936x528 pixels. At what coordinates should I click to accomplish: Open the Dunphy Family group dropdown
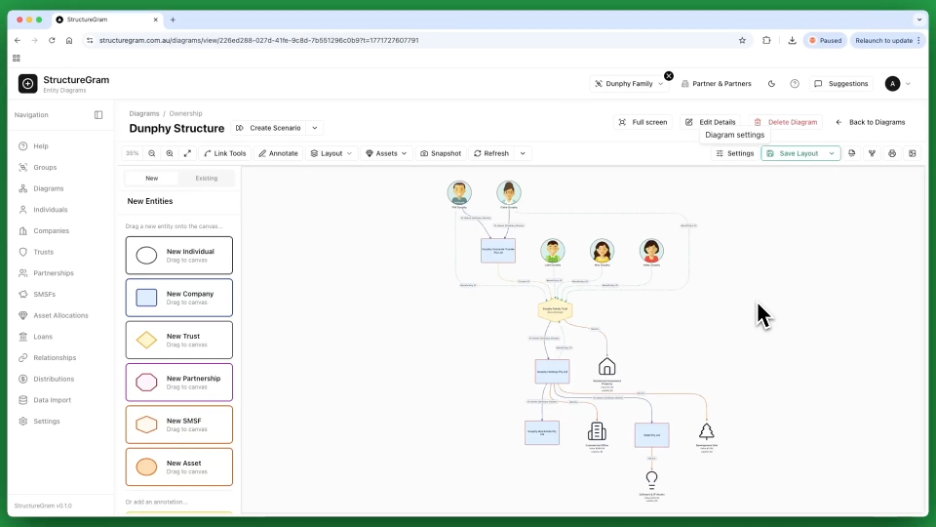(629, 84)
